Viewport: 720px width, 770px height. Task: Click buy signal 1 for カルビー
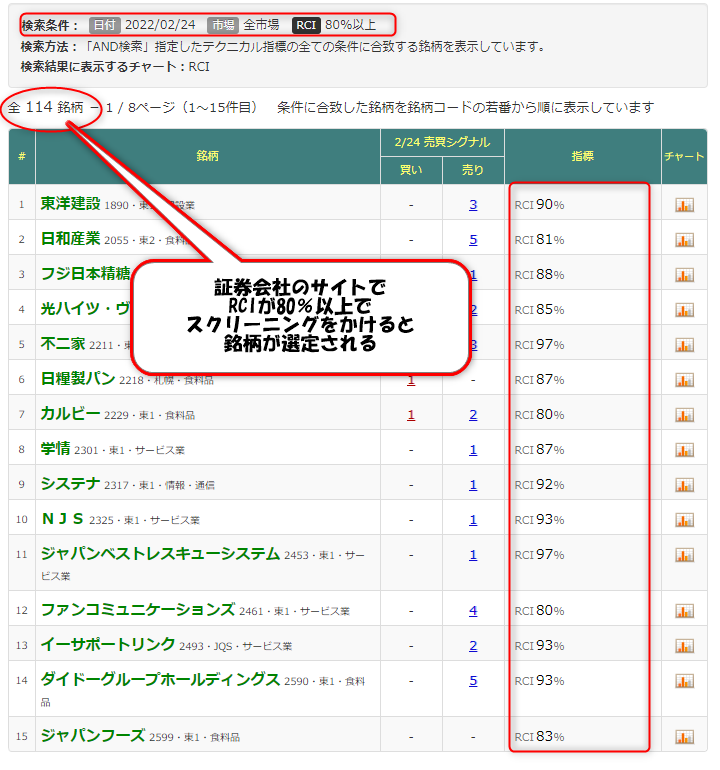pos(411,415)
